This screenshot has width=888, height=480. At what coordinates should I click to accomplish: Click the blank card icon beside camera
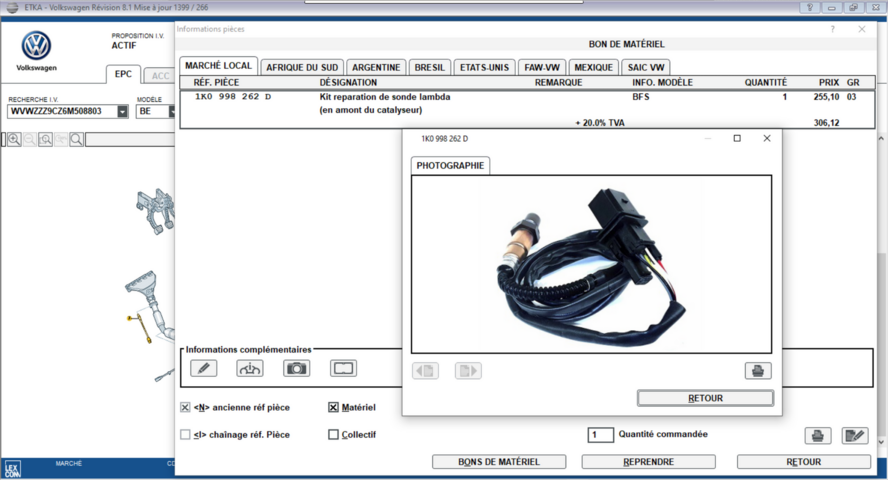tap(343, 368)
